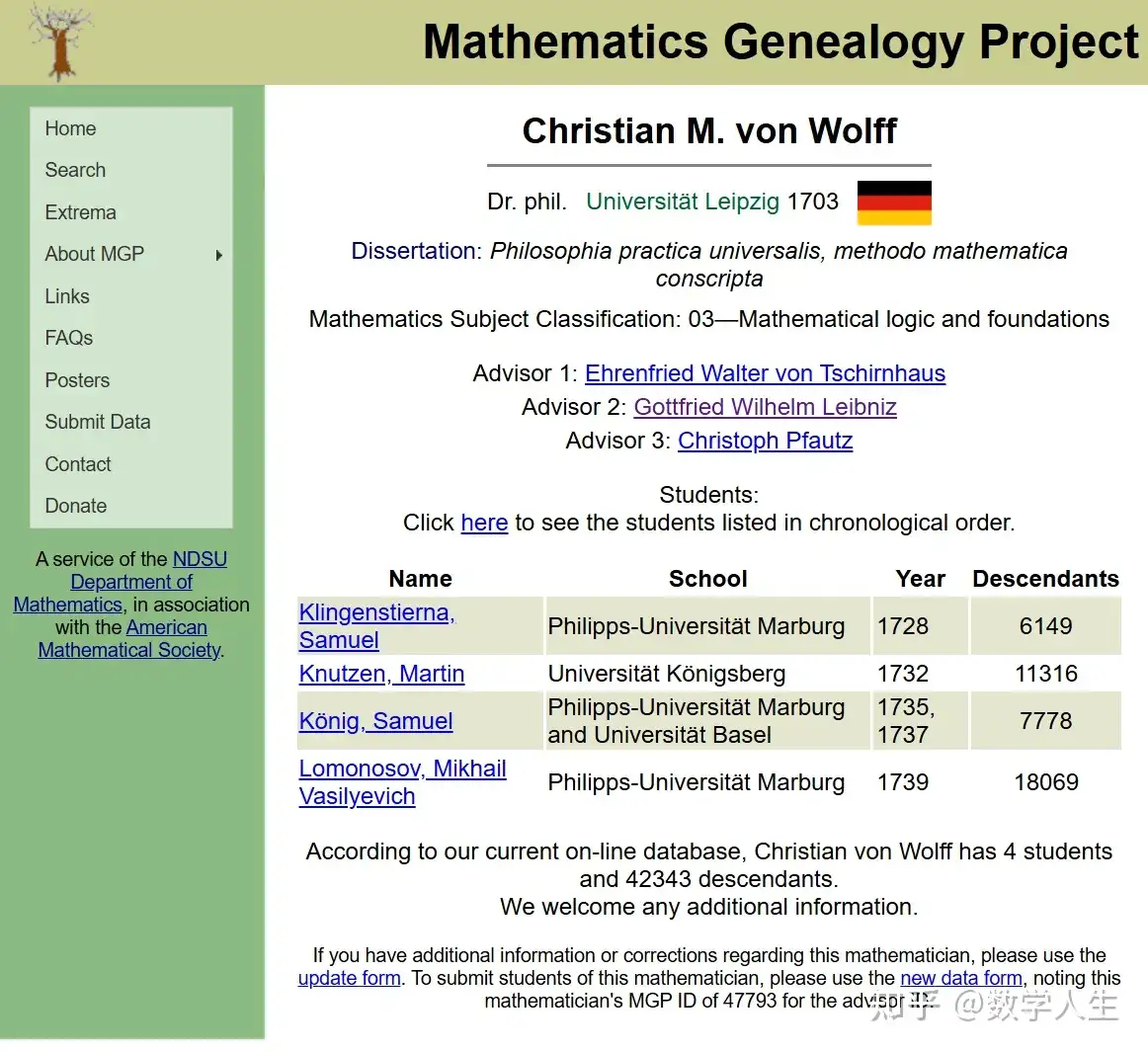Screen dimensions: 1148x1052
Task: Click descendants count 18069
Action: (1045, 782)
